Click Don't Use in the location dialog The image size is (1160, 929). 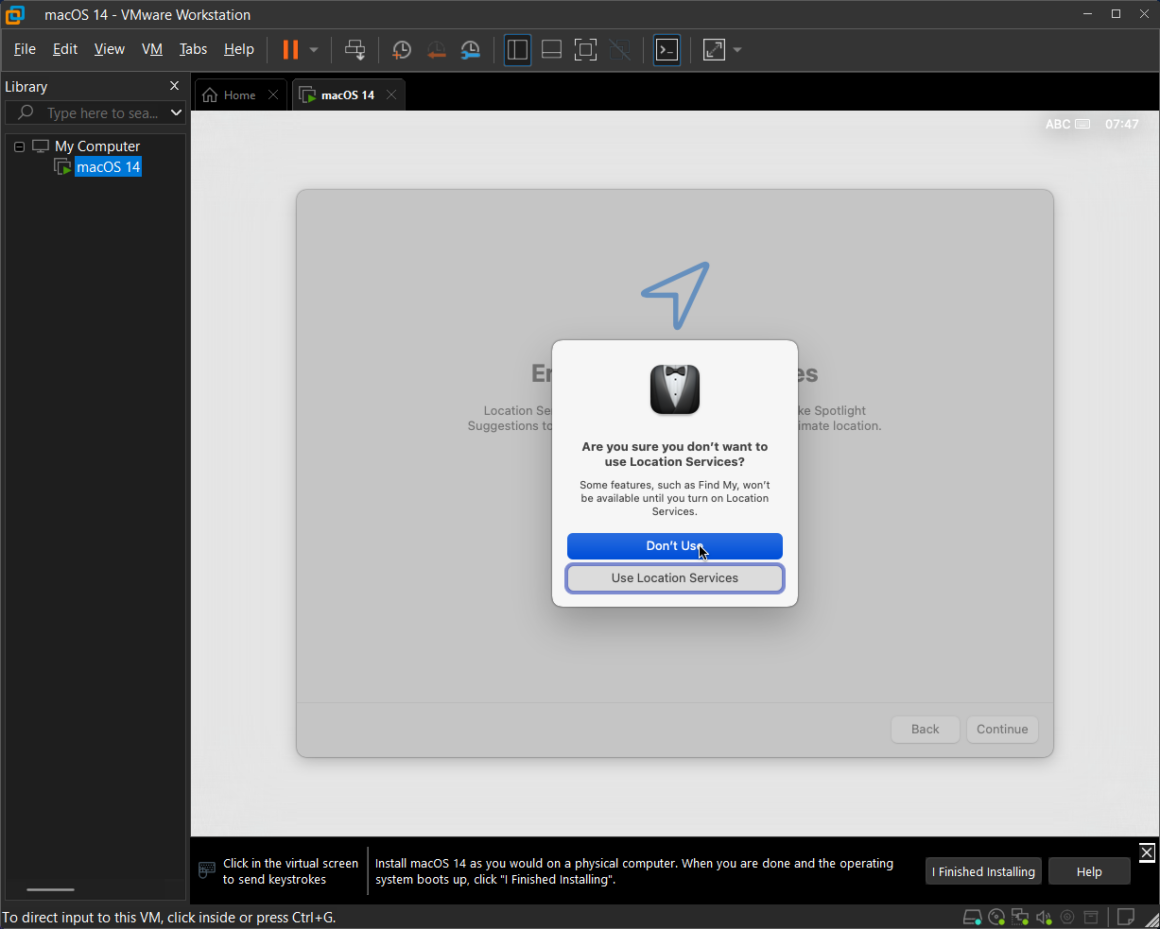(675, 546)
